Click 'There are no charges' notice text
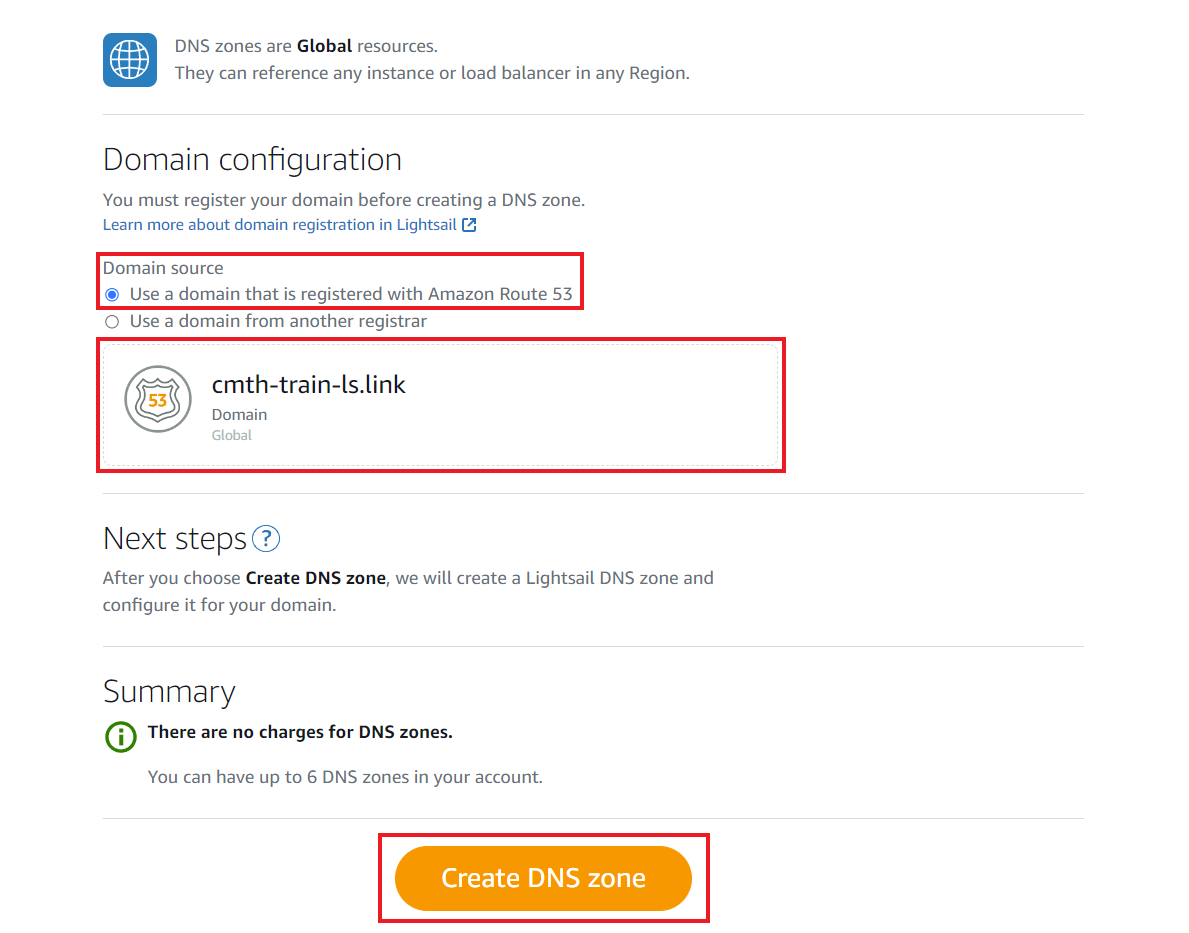Image resolution: width=1189 pixels, height=933 pixels. tap(300, 732)
